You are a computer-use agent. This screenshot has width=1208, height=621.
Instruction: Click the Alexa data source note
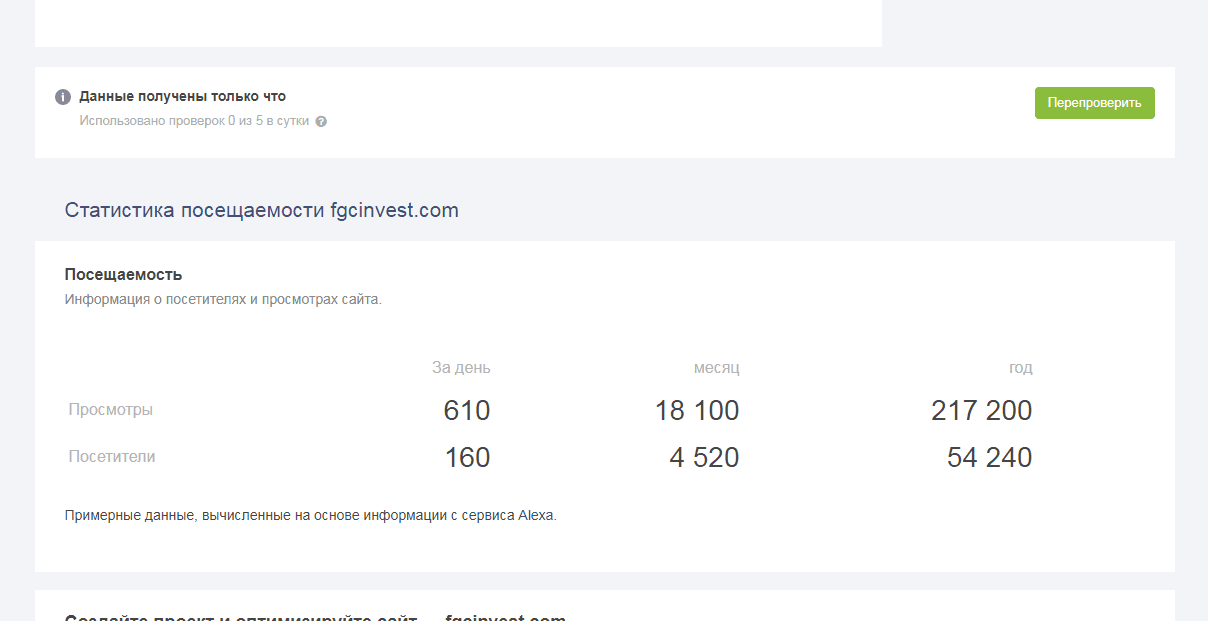(310, 516)
